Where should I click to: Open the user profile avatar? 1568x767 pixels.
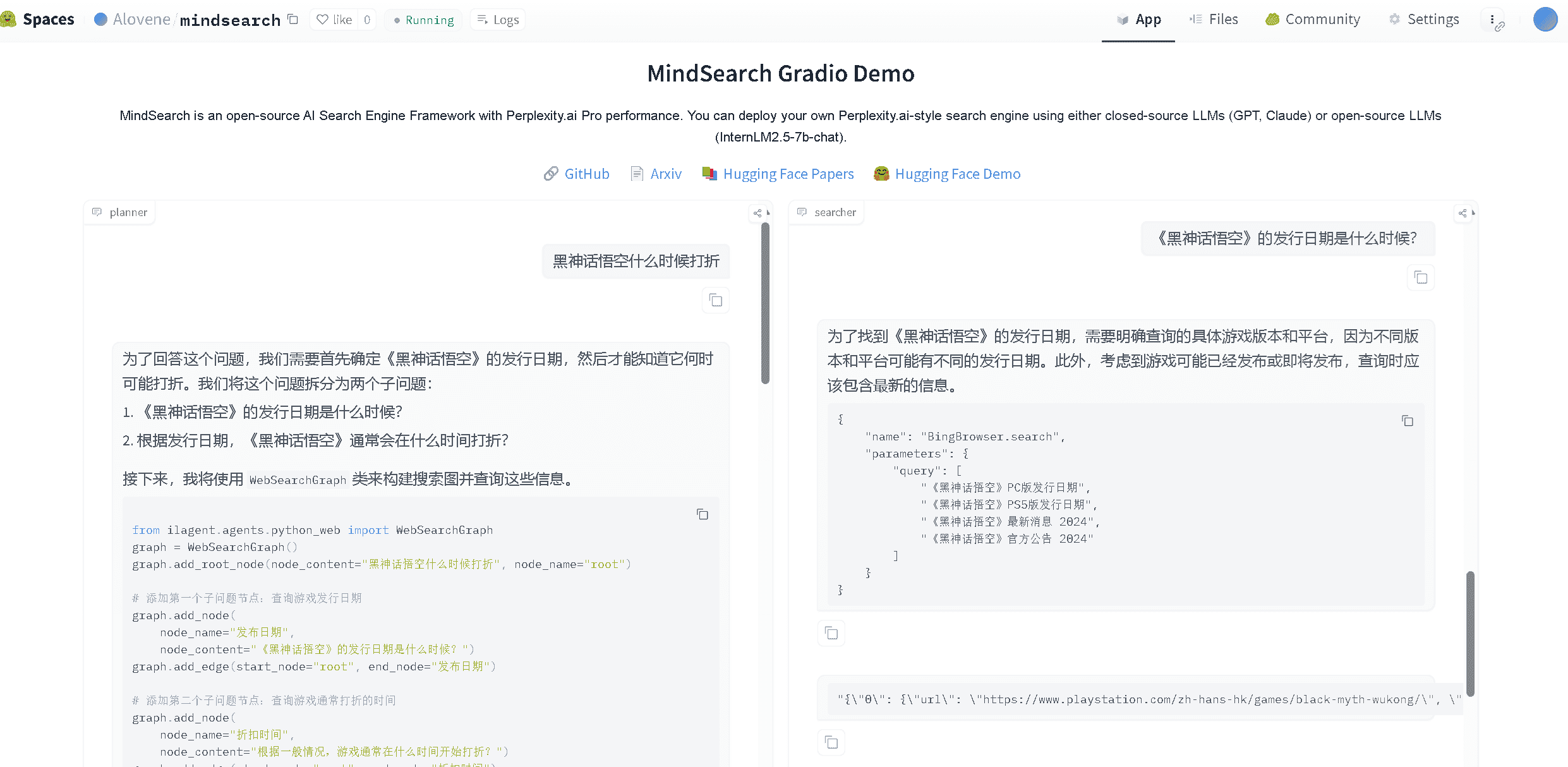click(1545, 19)
